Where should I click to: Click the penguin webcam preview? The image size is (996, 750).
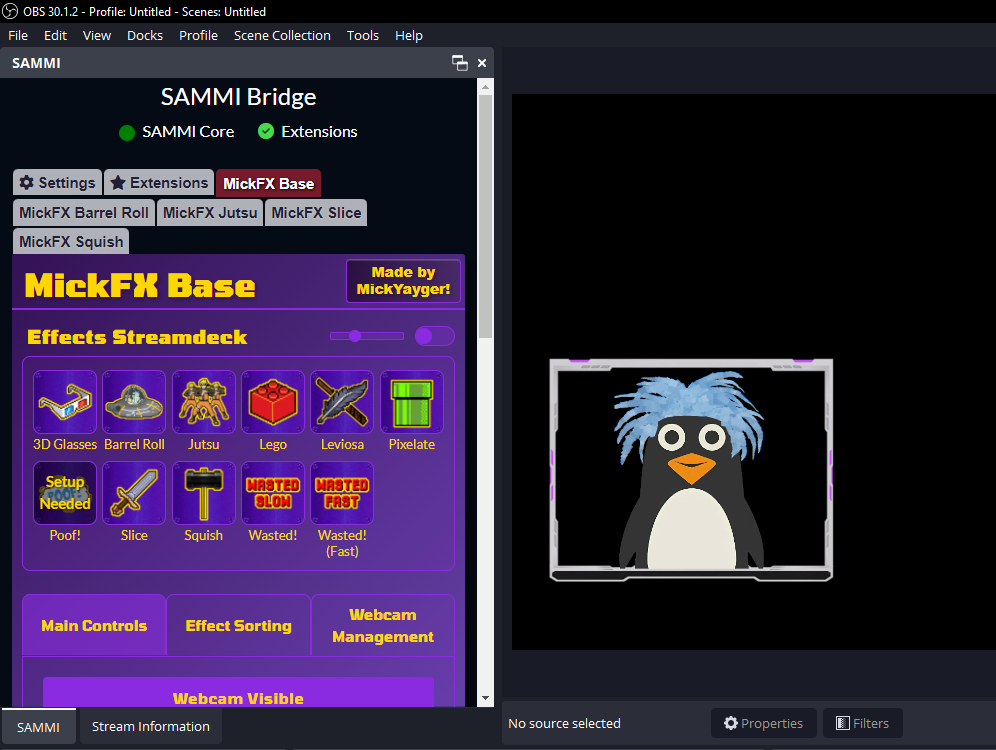(x=691, y=470)
